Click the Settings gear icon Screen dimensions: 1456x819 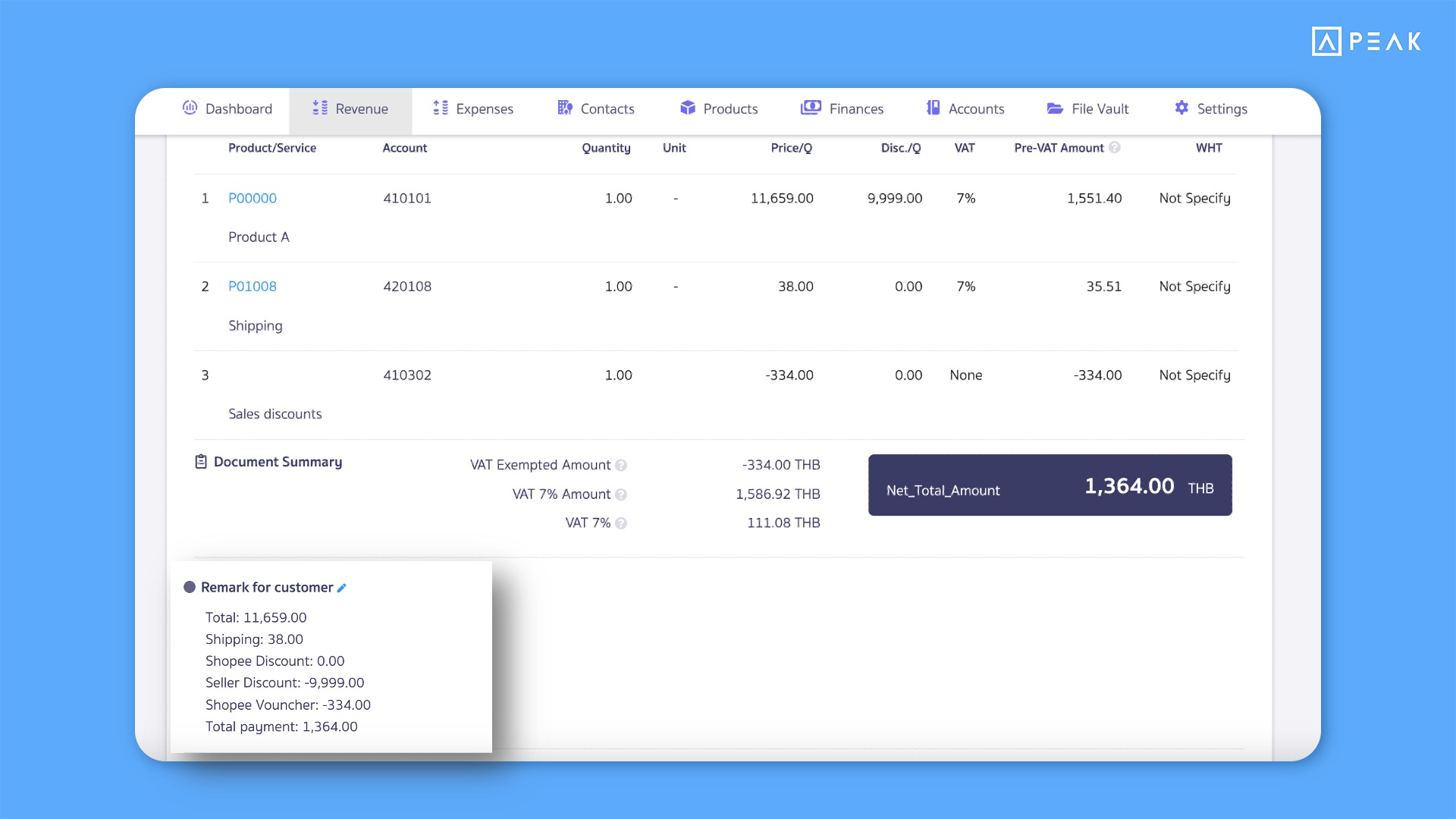1181,108
